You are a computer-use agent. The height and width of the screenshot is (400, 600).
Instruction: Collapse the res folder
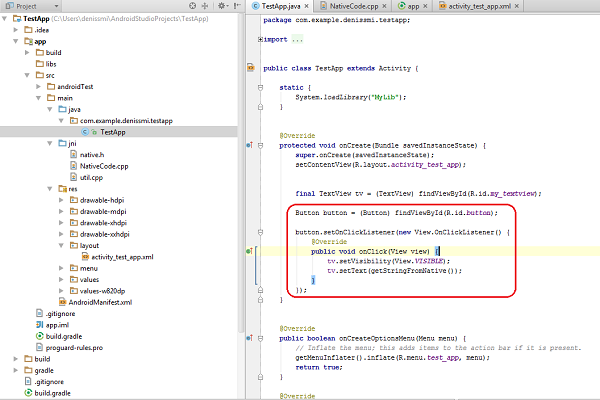click(x=50, y=189)
